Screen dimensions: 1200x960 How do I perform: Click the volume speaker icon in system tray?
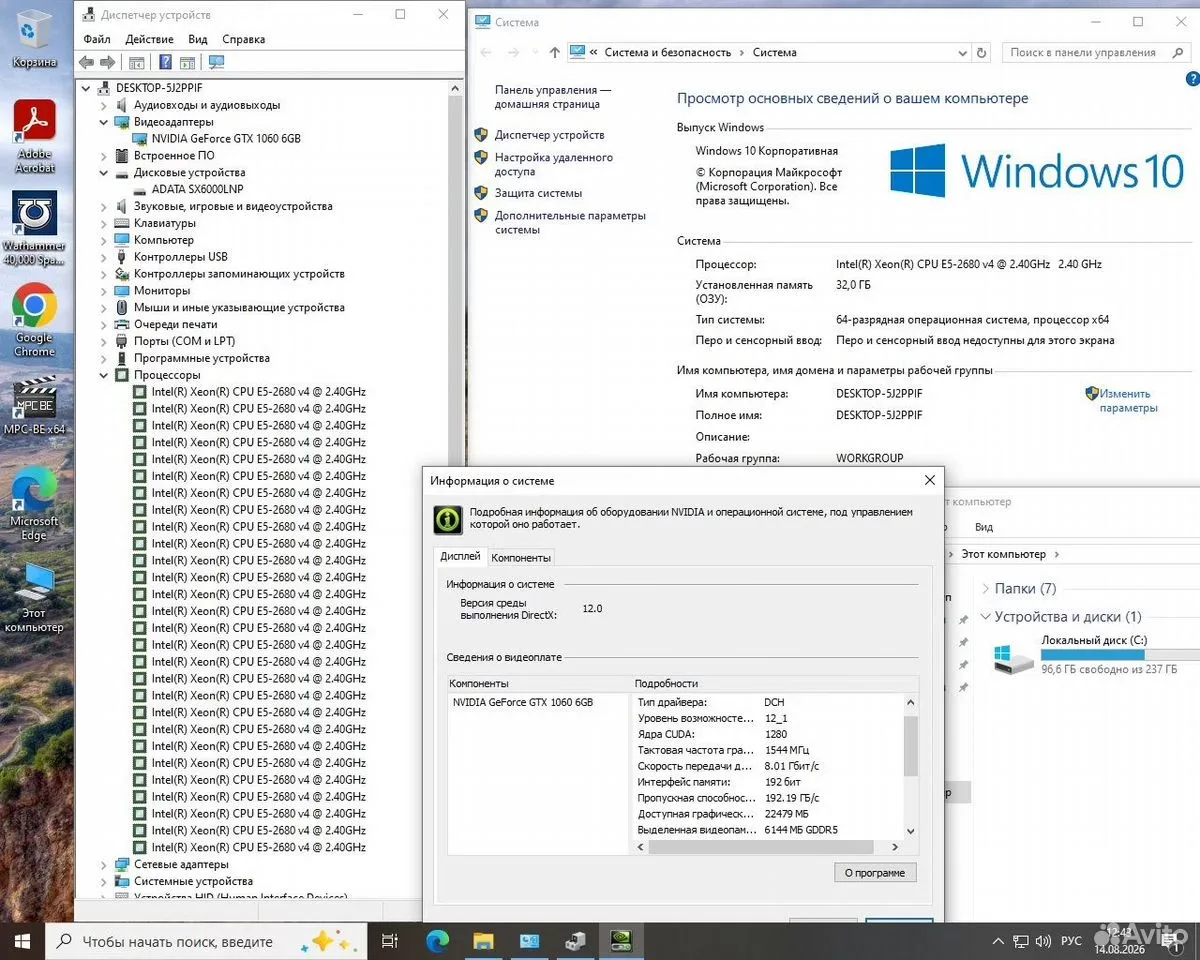click(1042, 941)
